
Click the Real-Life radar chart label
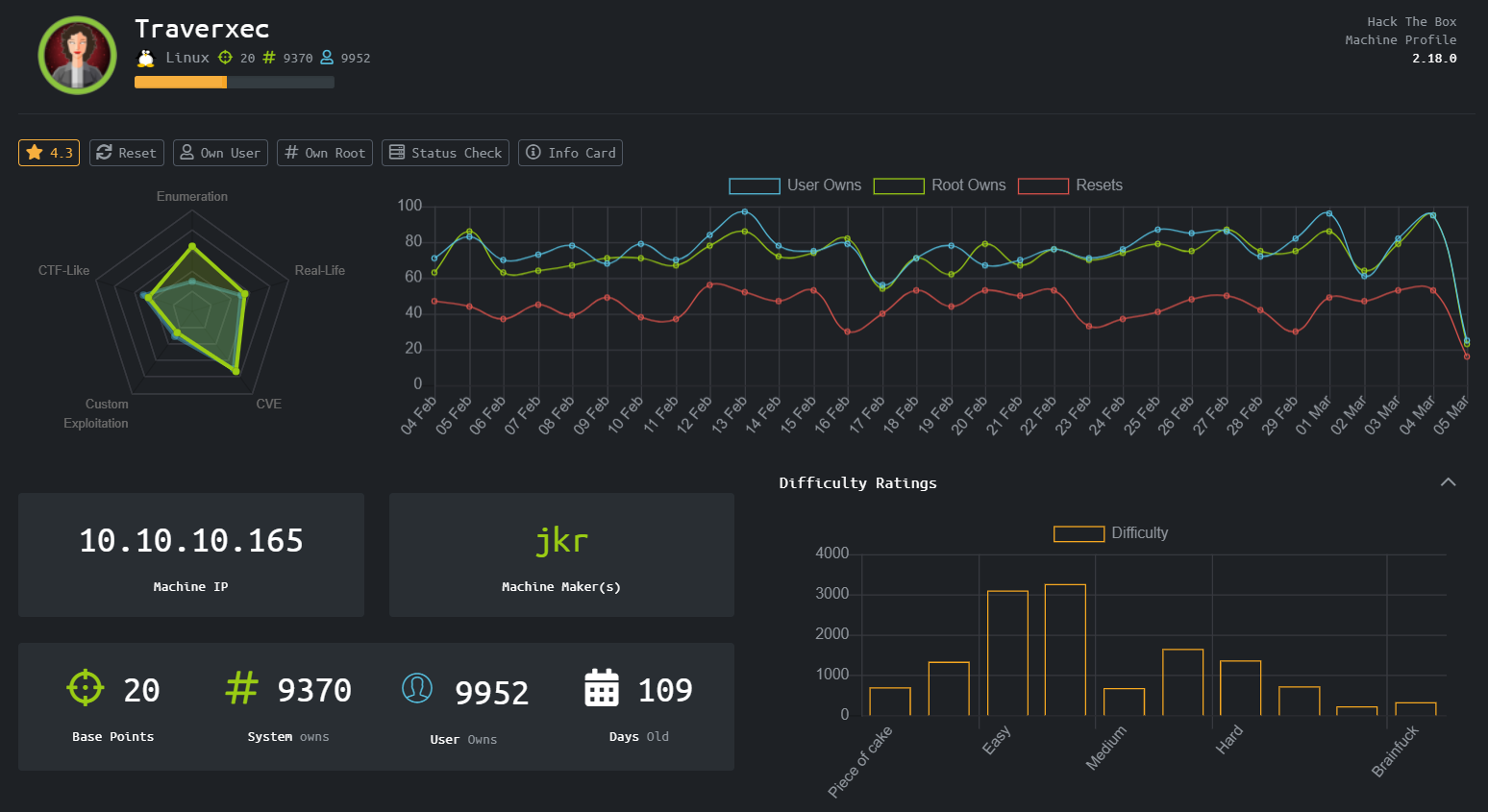pyautogui.click(x=320, y=270)
